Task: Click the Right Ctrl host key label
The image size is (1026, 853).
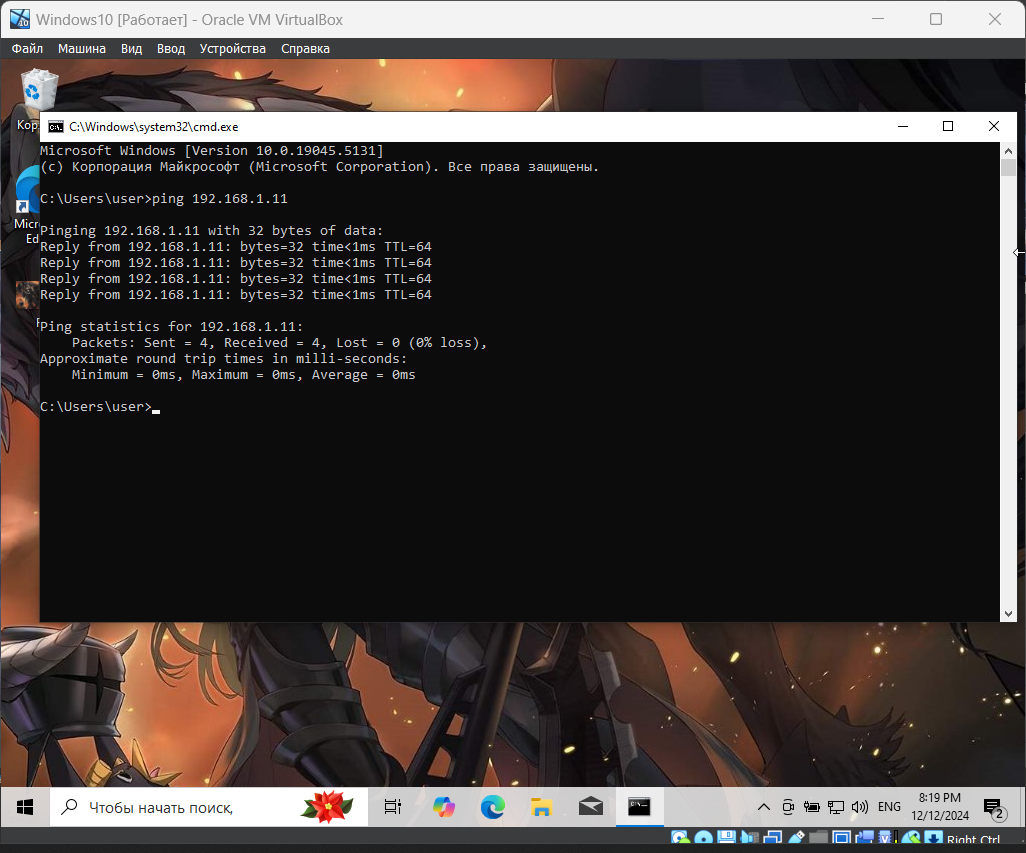Action: [973, 839]
